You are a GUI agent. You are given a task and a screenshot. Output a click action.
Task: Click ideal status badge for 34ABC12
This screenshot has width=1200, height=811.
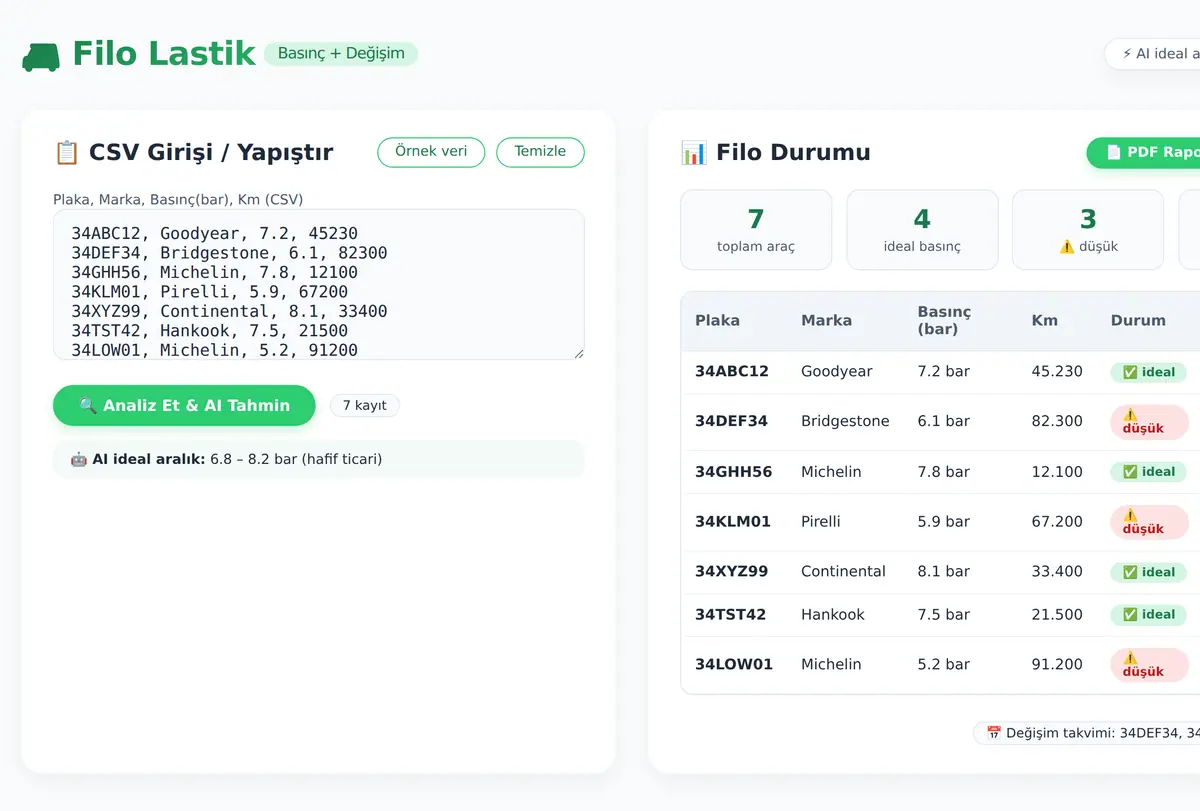tap(1148, 372)
